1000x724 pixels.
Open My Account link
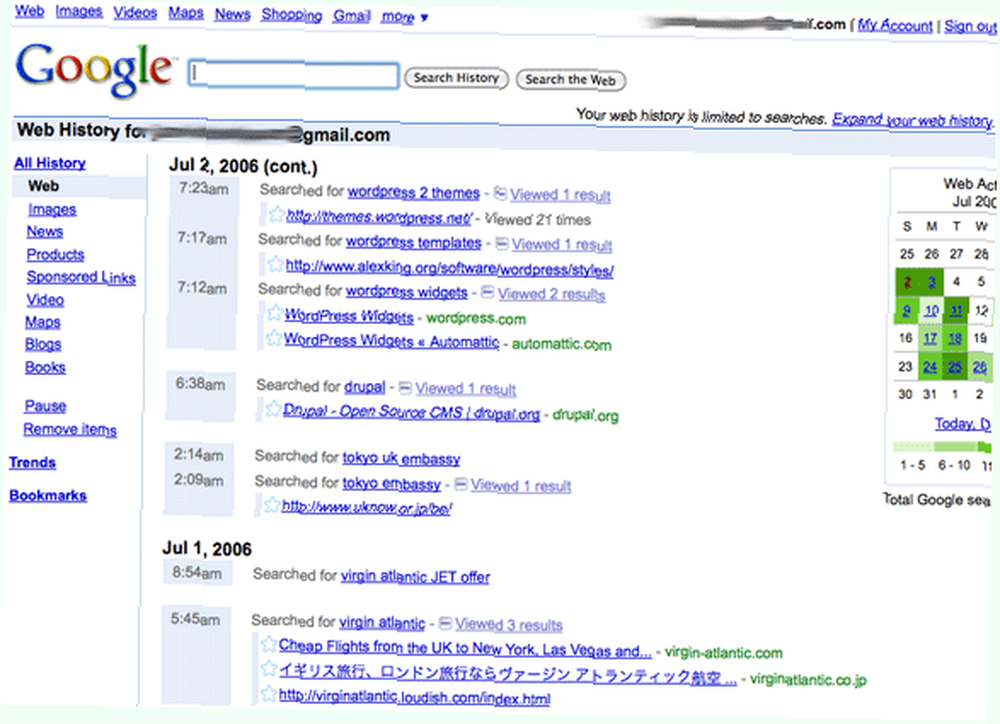(x=895, y=26)
